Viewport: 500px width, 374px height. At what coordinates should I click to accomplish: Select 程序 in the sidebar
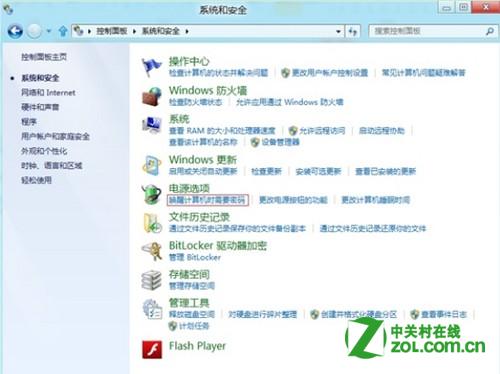(29, 122)
